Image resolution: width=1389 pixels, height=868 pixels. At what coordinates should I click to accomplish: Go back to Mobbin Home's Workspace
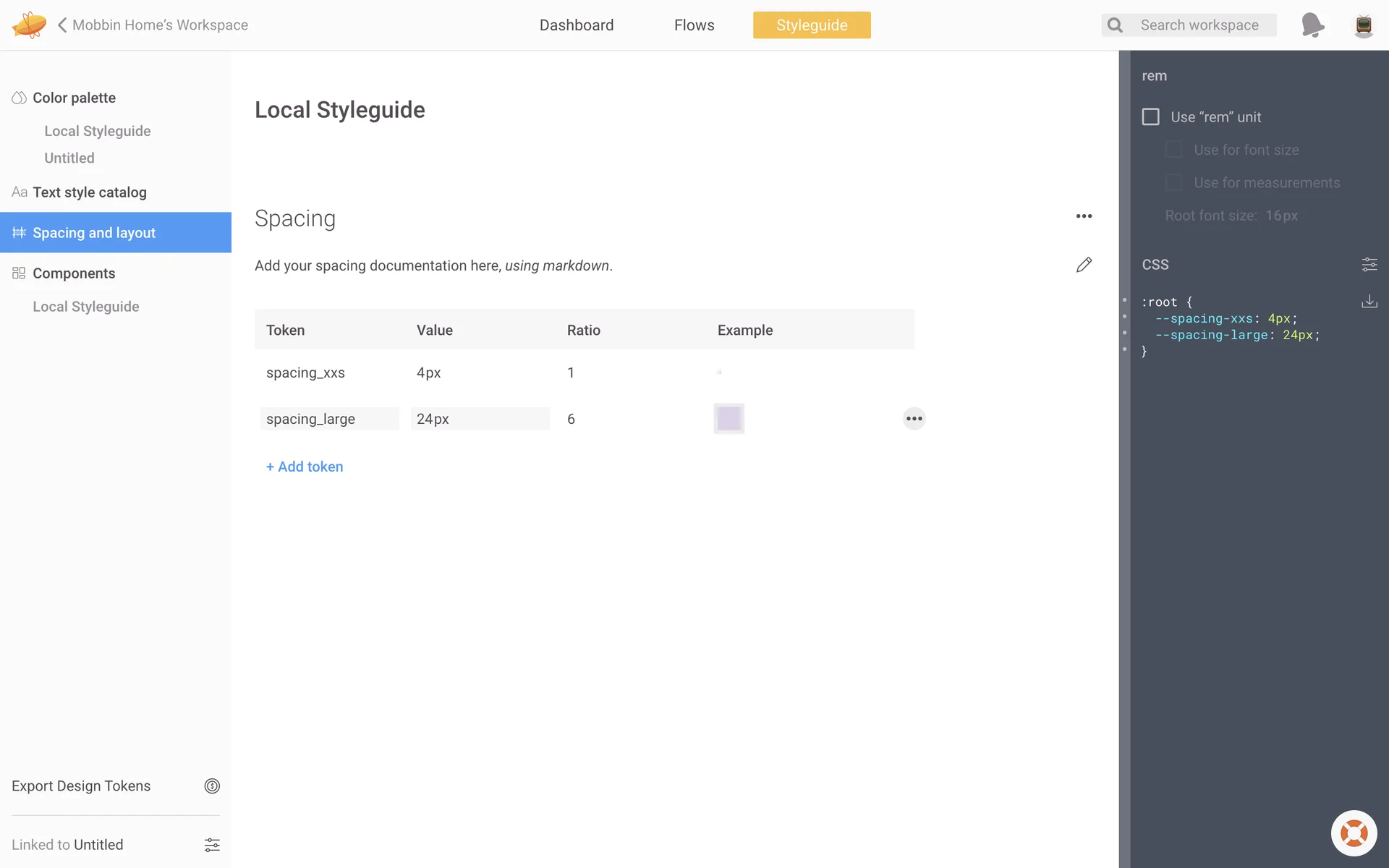[x=153, y=25]
